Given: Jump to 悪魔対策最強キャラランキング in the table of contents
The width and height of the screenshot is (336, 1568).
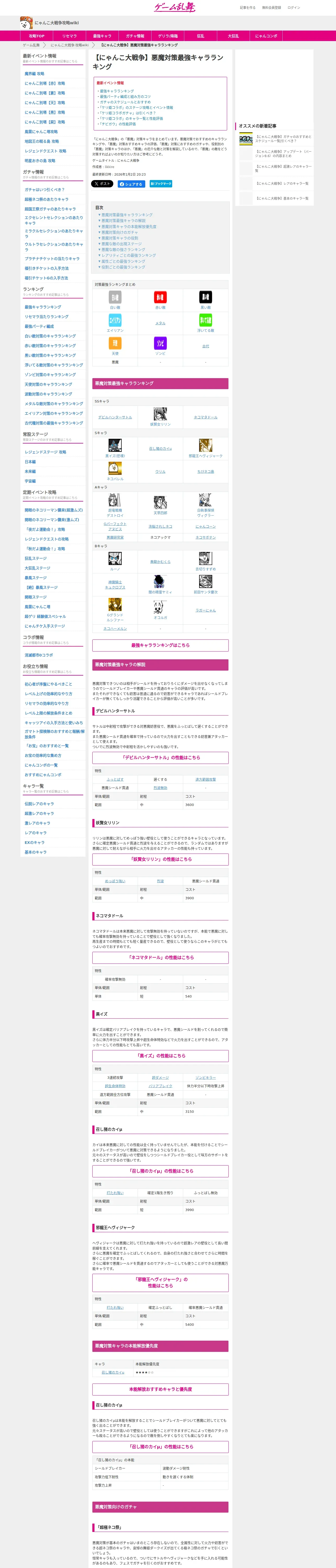Looking at the screenshot, I should tap(127, 215).
